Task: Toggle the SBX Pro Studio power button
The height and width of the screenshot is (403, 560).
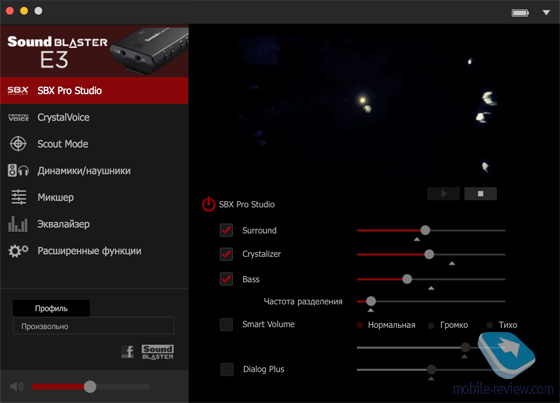Action: point(209,204)
